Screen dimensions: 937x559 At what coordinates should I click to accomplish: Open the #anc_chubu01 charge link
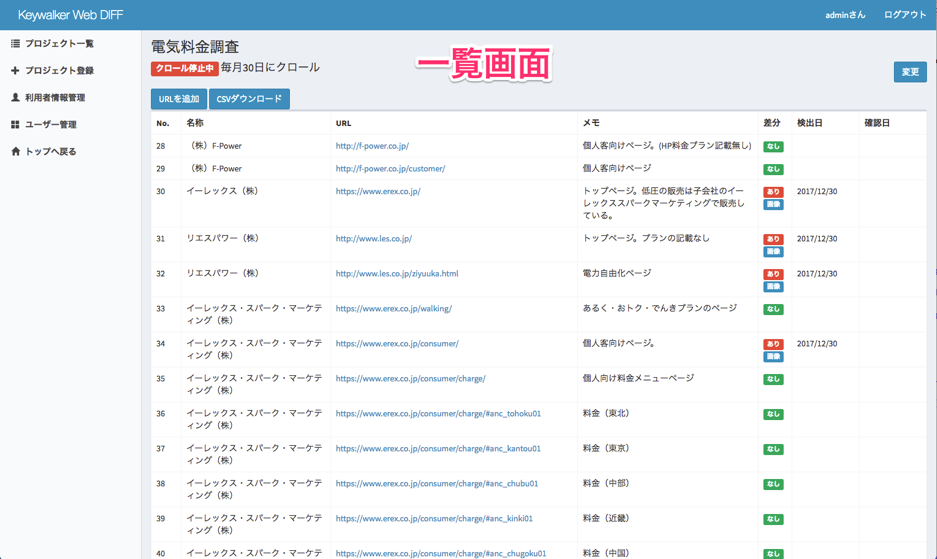437,484
